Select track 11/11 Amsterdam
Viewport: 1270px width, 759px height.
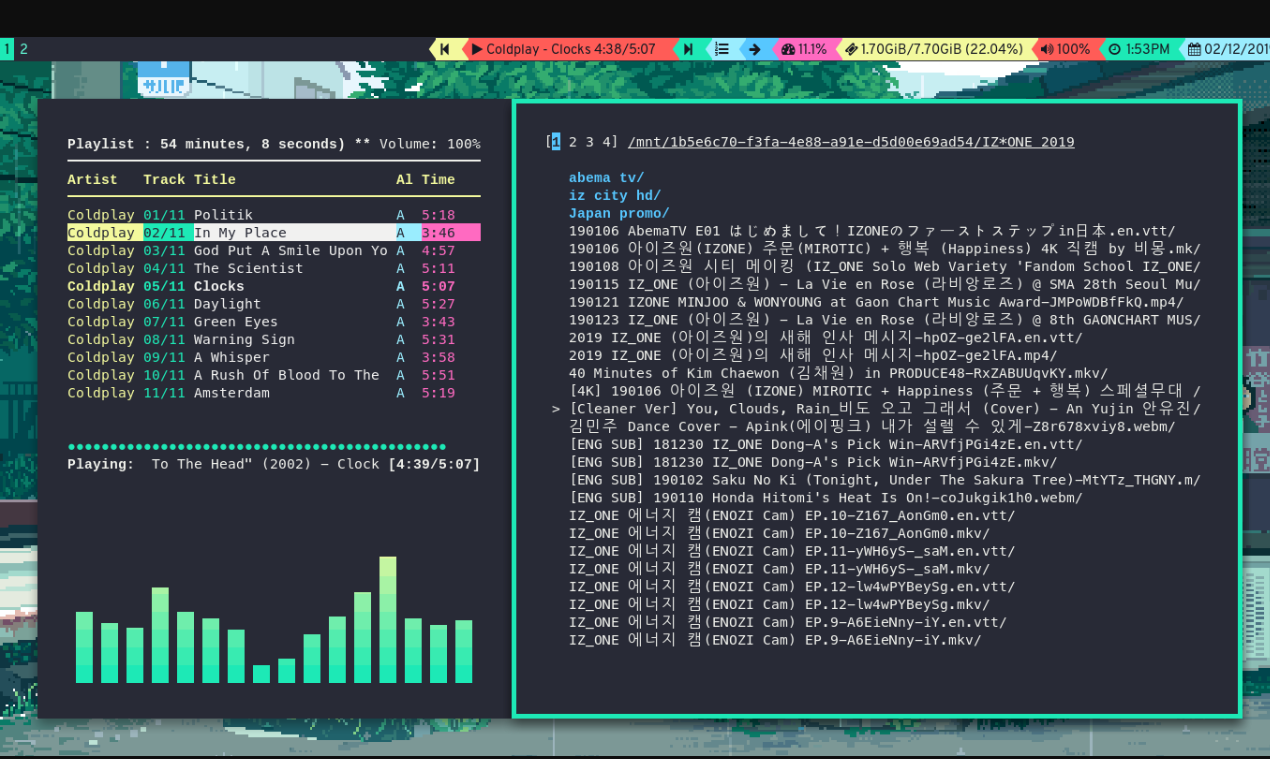point(274,393)
